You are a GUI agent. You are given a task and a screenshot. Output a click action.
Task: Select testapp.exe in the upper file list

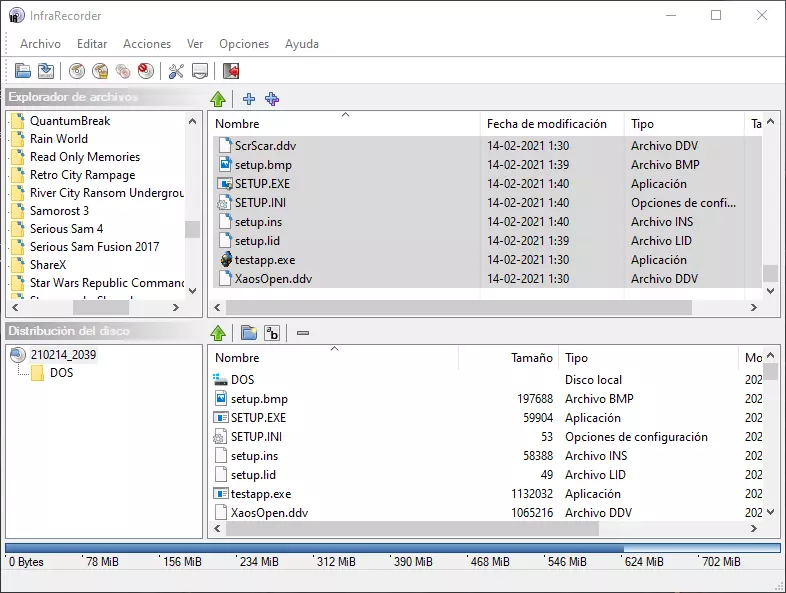tap(264, 260)
